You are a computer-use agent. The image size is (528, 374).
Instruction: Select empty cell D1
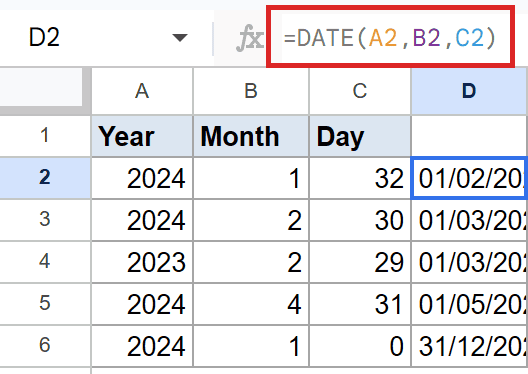[469, 136]
